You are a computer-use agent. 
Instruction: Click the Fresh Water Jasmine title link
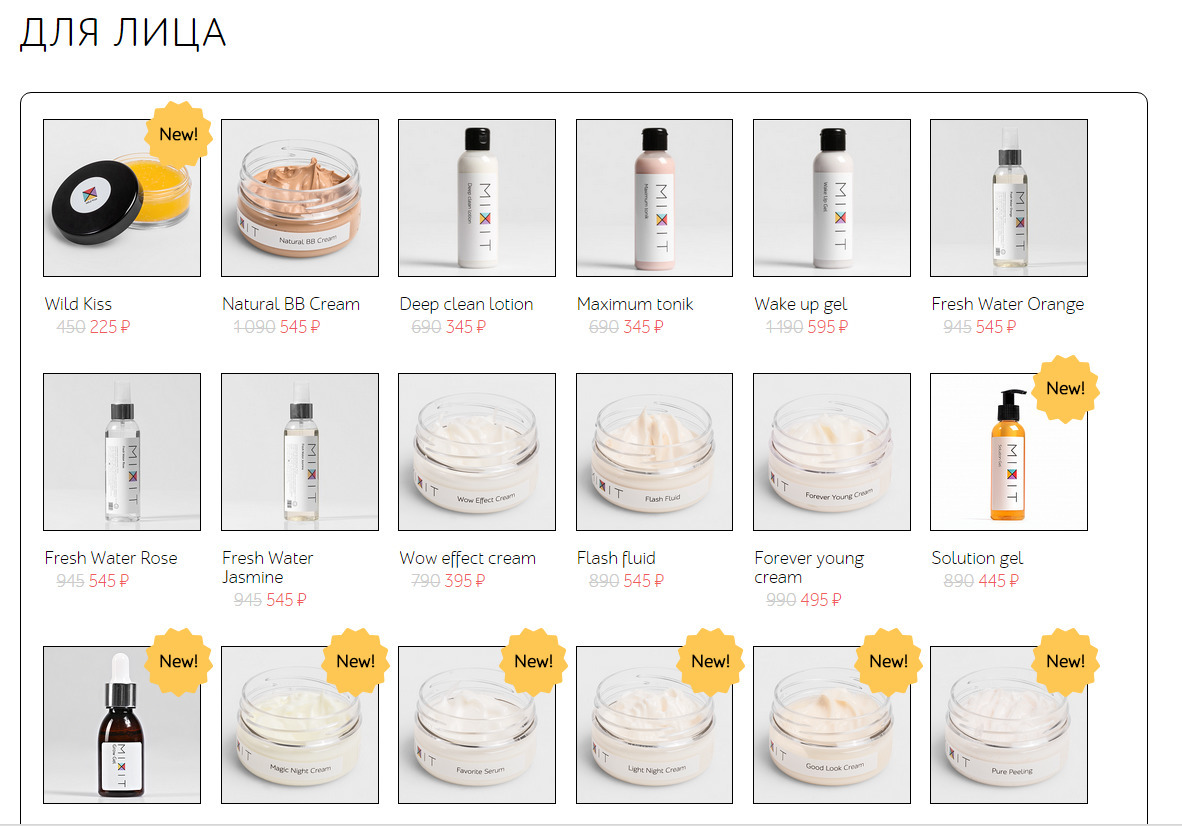pos(268,567)
